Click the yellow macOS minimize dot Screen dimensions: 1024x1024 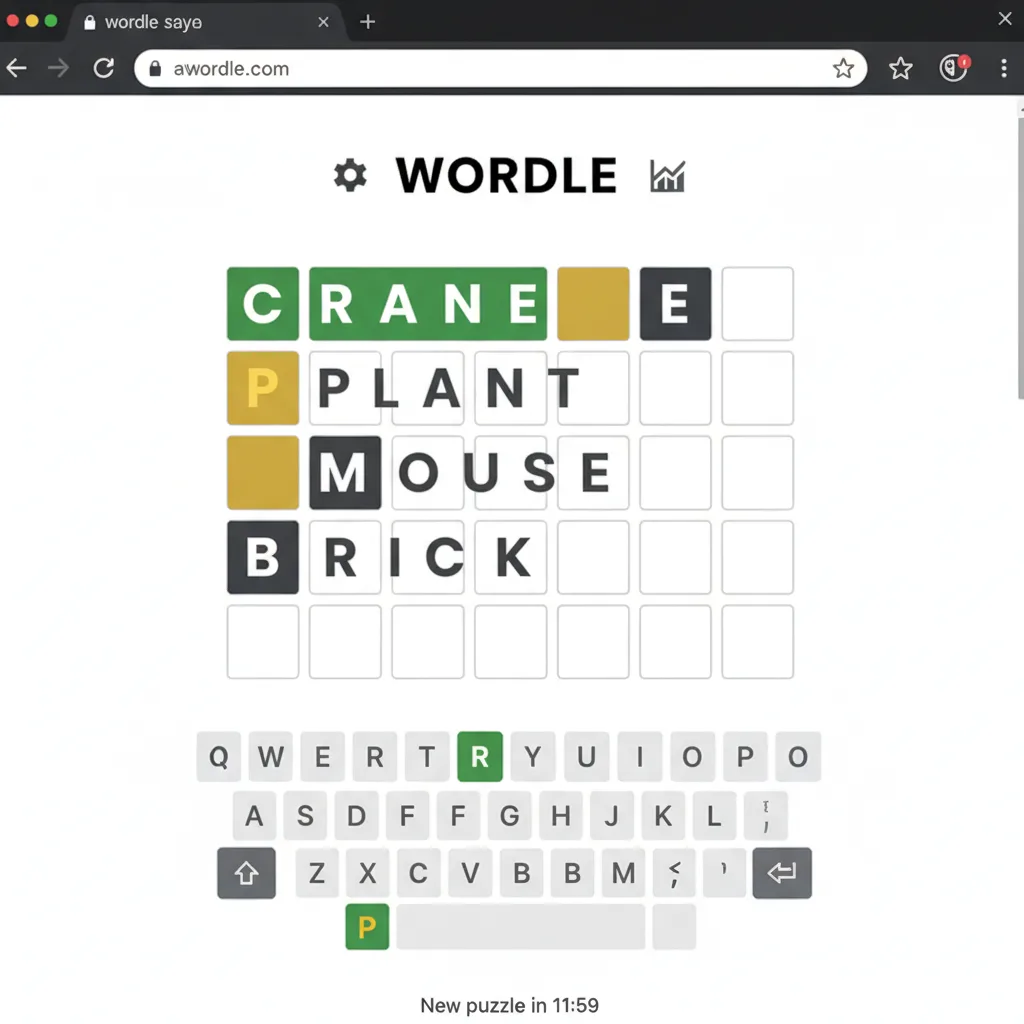pyautogui.click(x=31, y=21)
